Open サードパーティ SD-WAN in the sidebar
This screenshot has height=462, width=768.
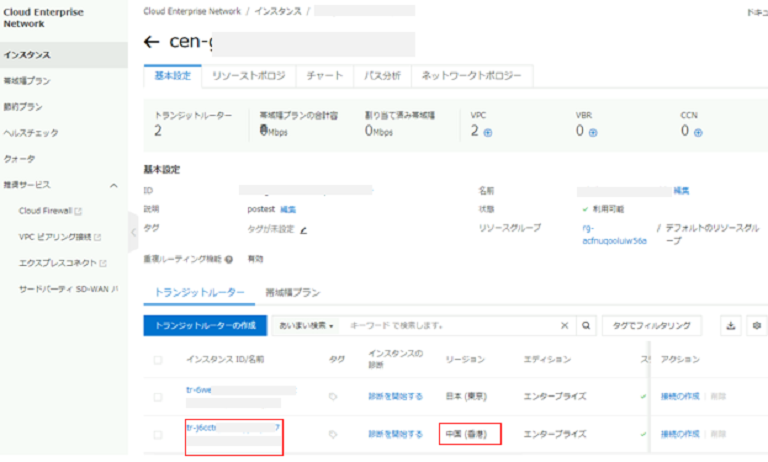coord(68,290)
